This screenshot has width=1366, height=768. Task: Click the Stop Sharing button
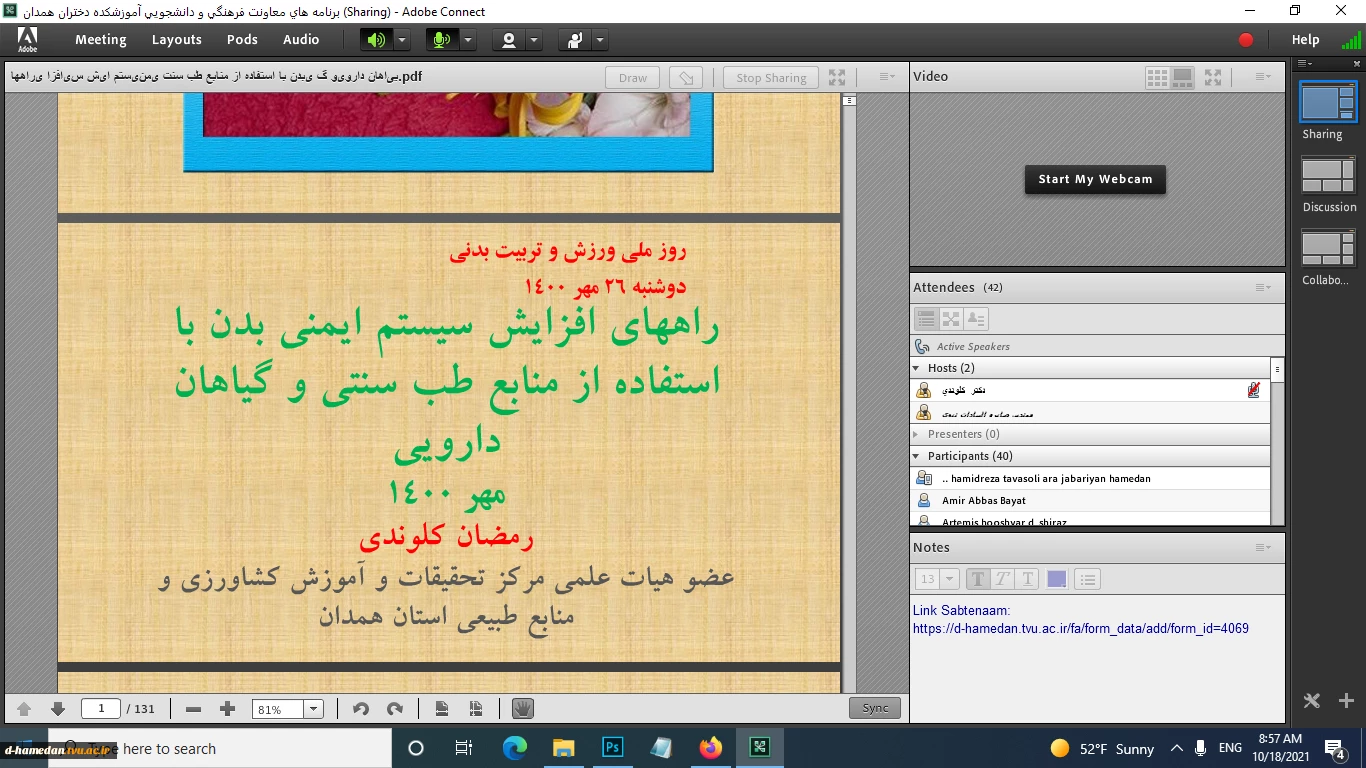point(771,78)
